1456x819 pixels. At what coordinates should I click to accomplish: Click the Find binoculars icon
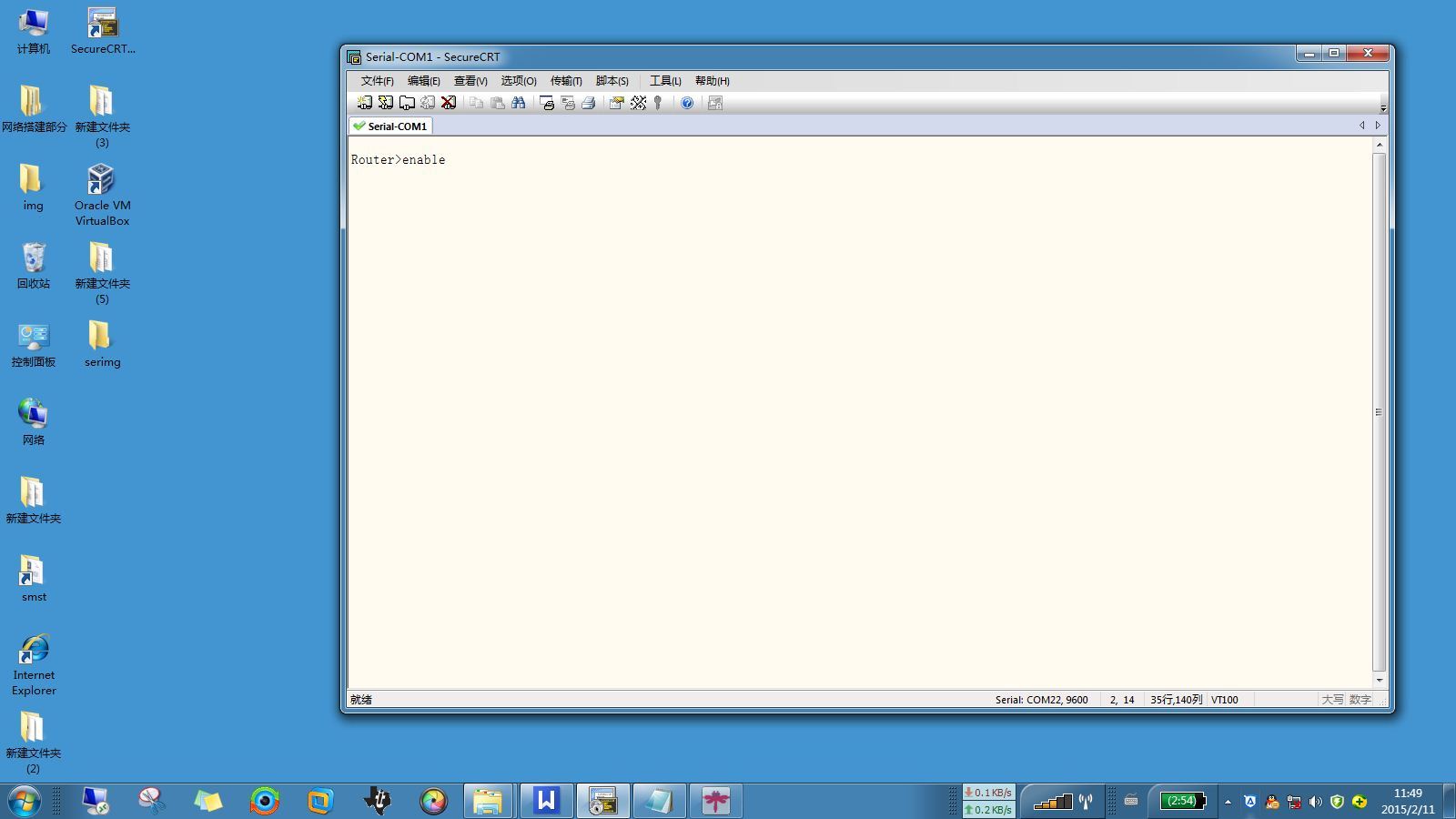tap(519, 103)
